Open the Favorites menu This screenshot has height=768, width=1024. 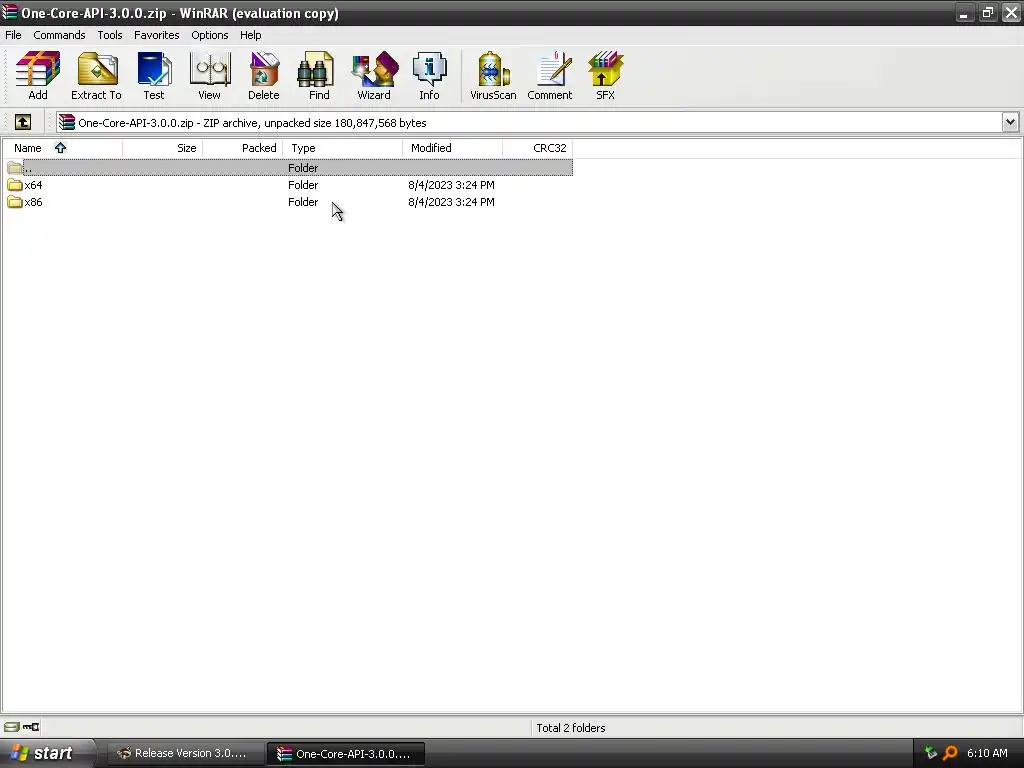pyautogui.click(x=157, y=35)
